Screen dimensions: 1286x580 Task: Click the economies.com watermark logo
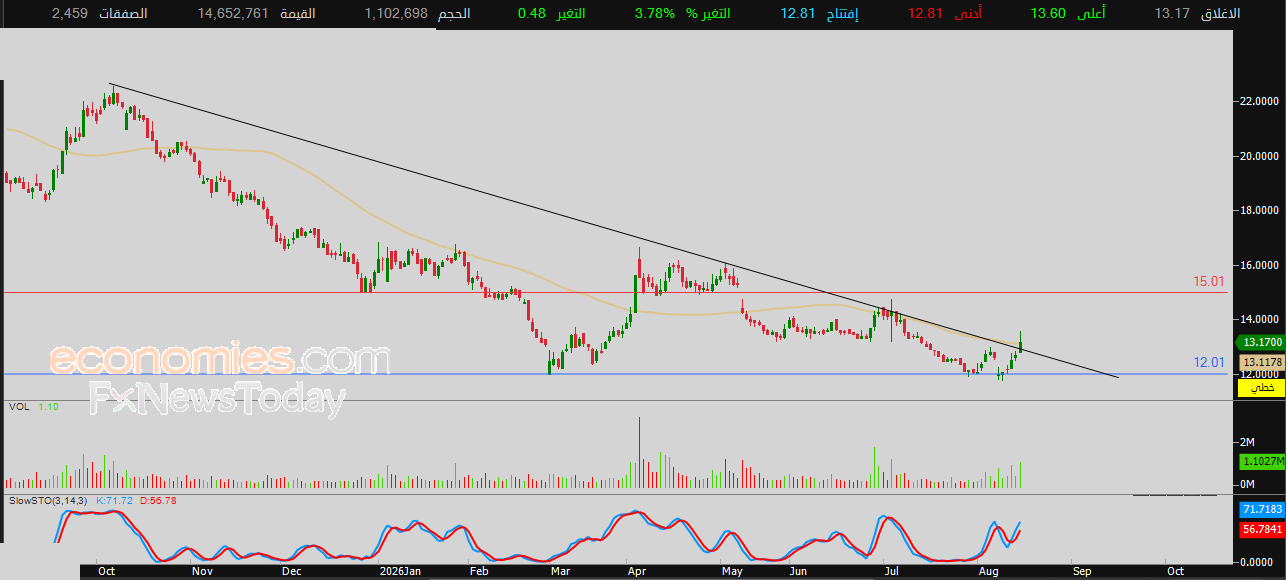tap(220, 359)
